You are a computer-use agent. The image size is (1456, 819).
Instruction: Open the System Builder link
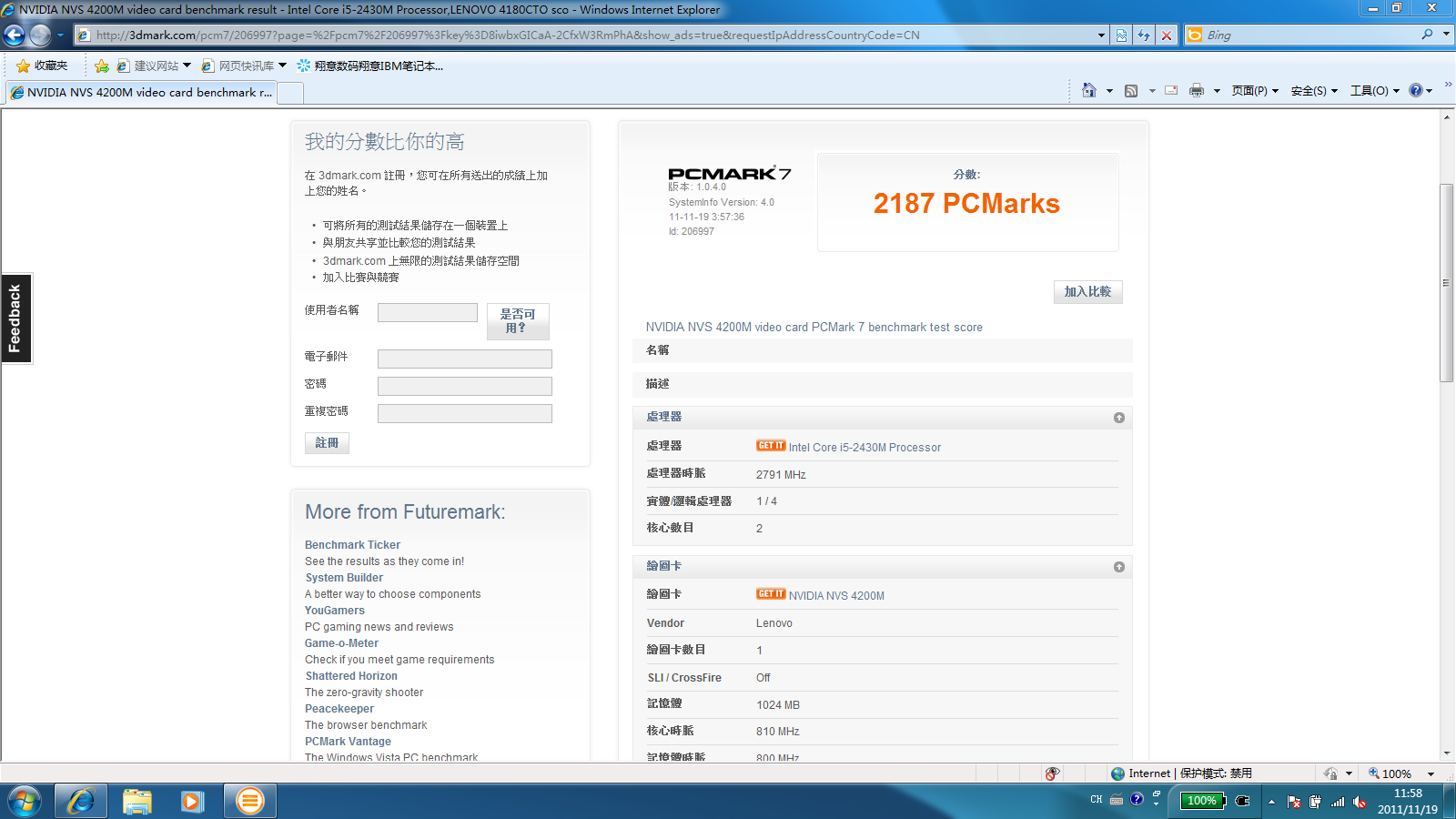click(344, 578)
